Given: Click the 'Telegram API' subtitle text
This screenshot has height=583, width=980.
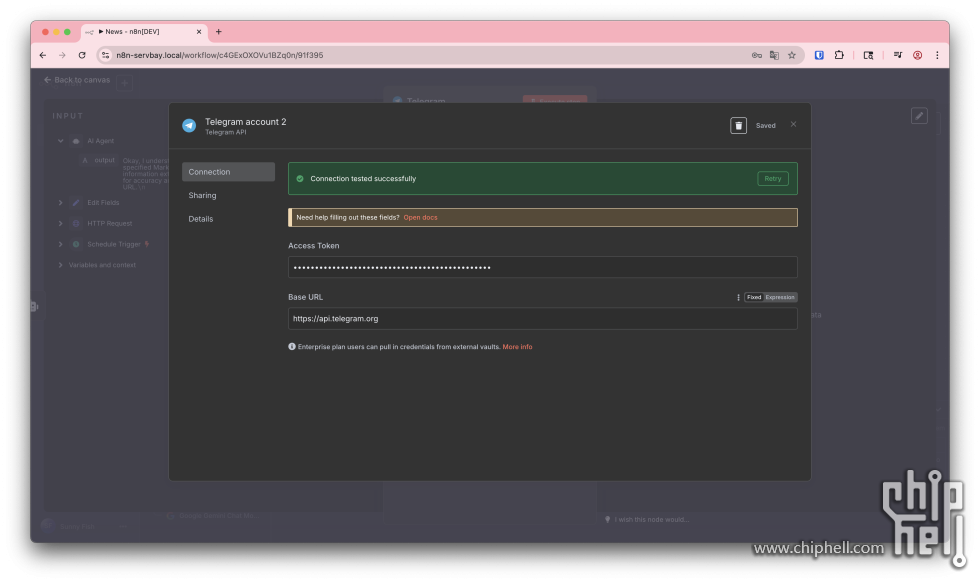Looking at the screenshot, I should [x=226, y=132].
